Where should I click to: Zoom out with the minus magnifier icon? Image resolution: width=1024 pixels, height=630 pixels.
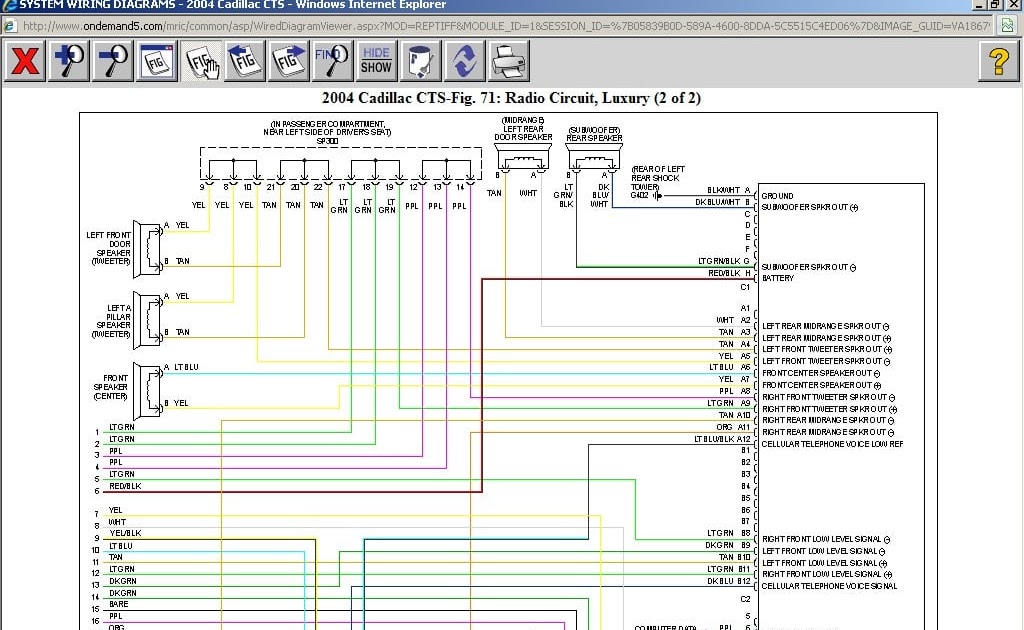[112, 61]
